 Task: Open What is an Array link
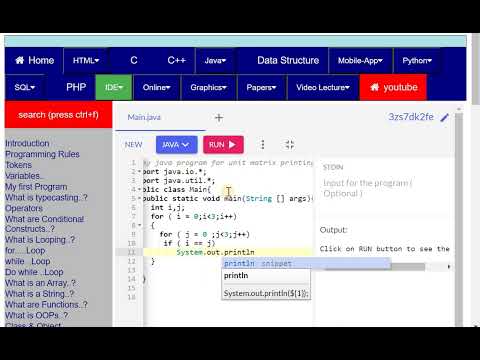point(40,283)
